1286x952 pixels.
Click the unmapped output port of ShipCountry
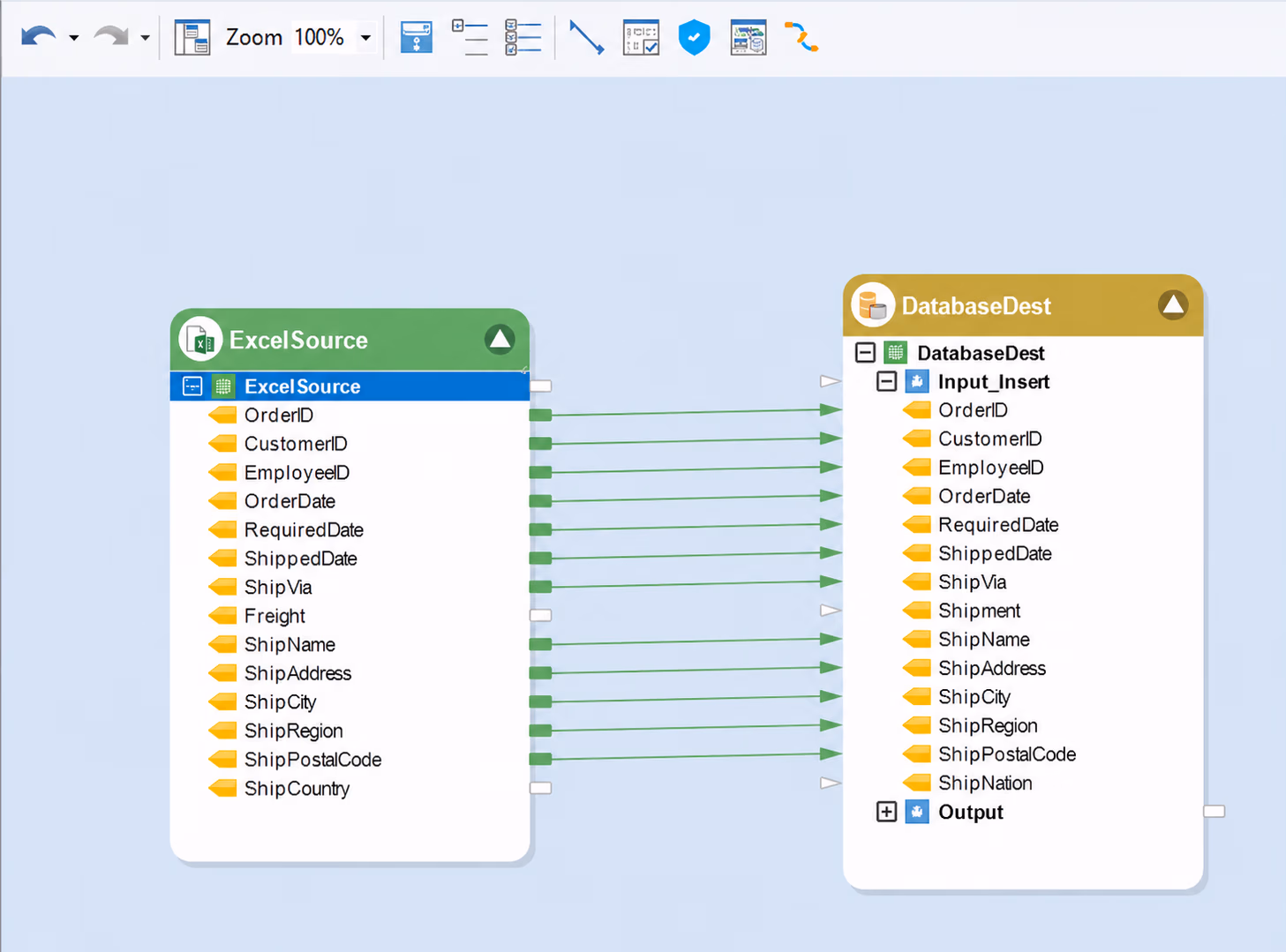click(540, 788)
